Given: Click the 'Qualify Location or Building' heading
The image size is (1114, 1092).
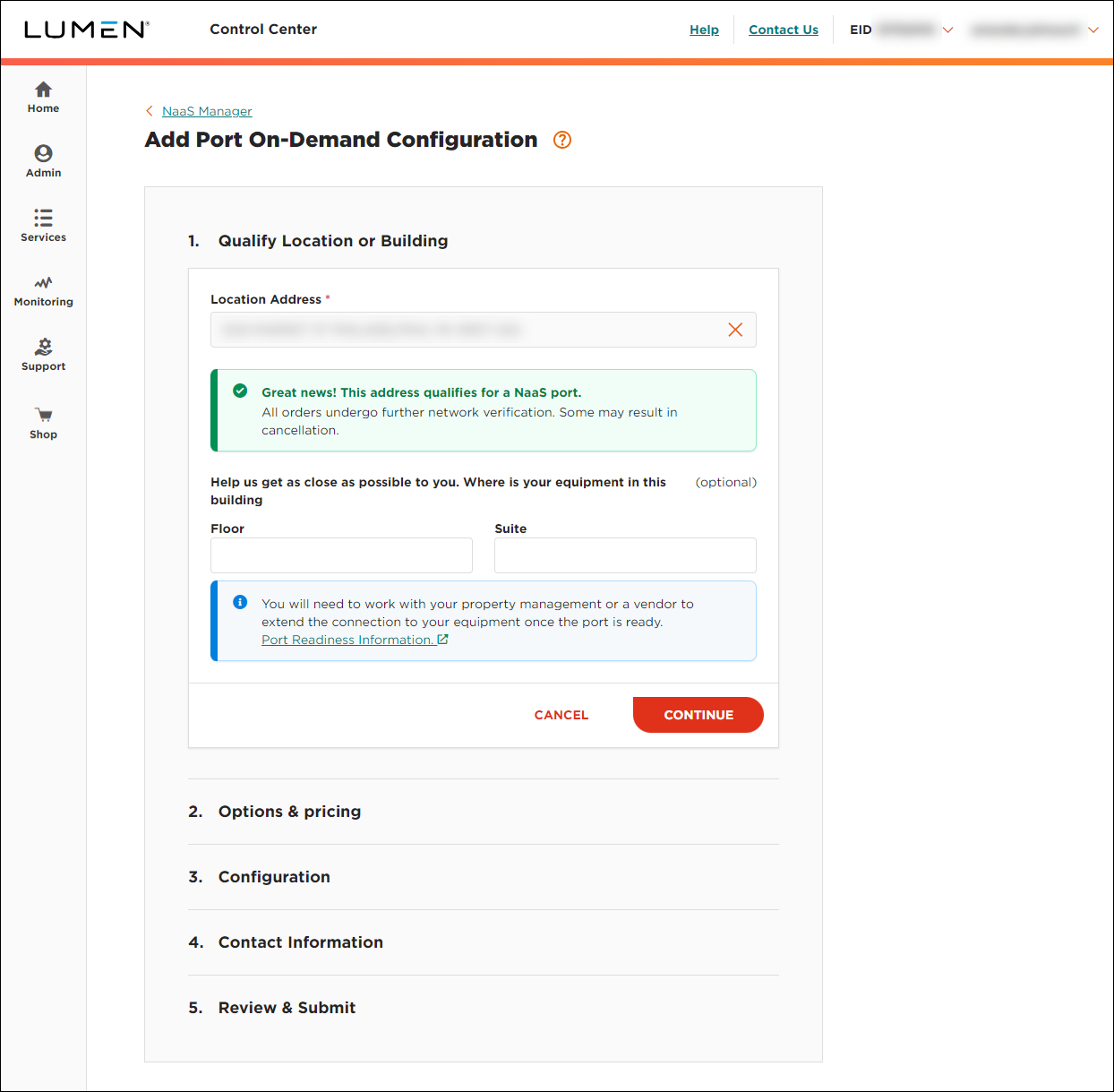Looking at the screenshot, I should [x=333, y=241].
